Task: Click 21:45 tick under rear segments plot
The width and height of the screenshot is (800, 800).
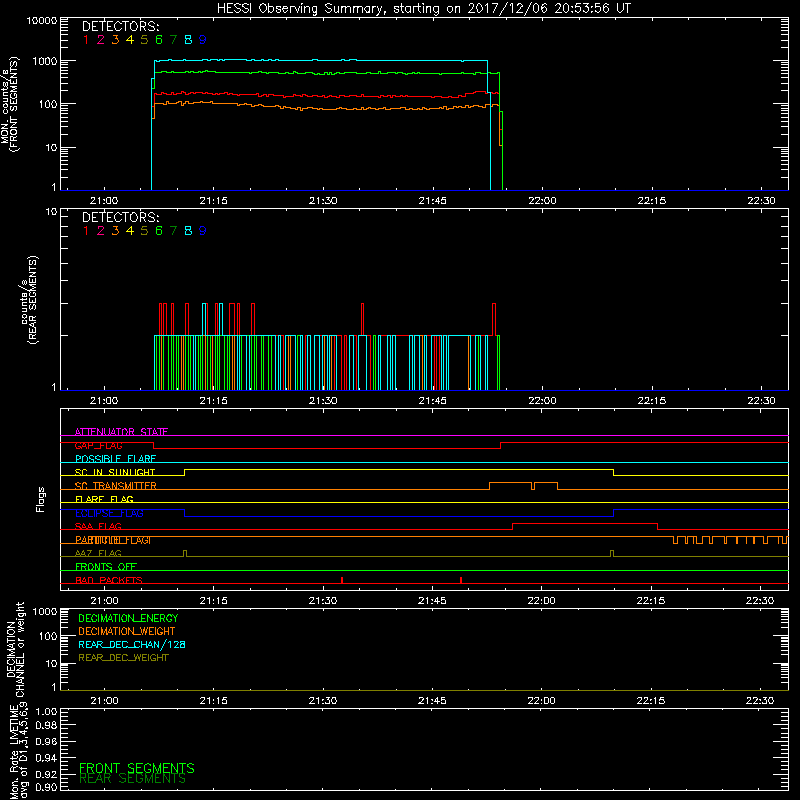Action: 433,401
